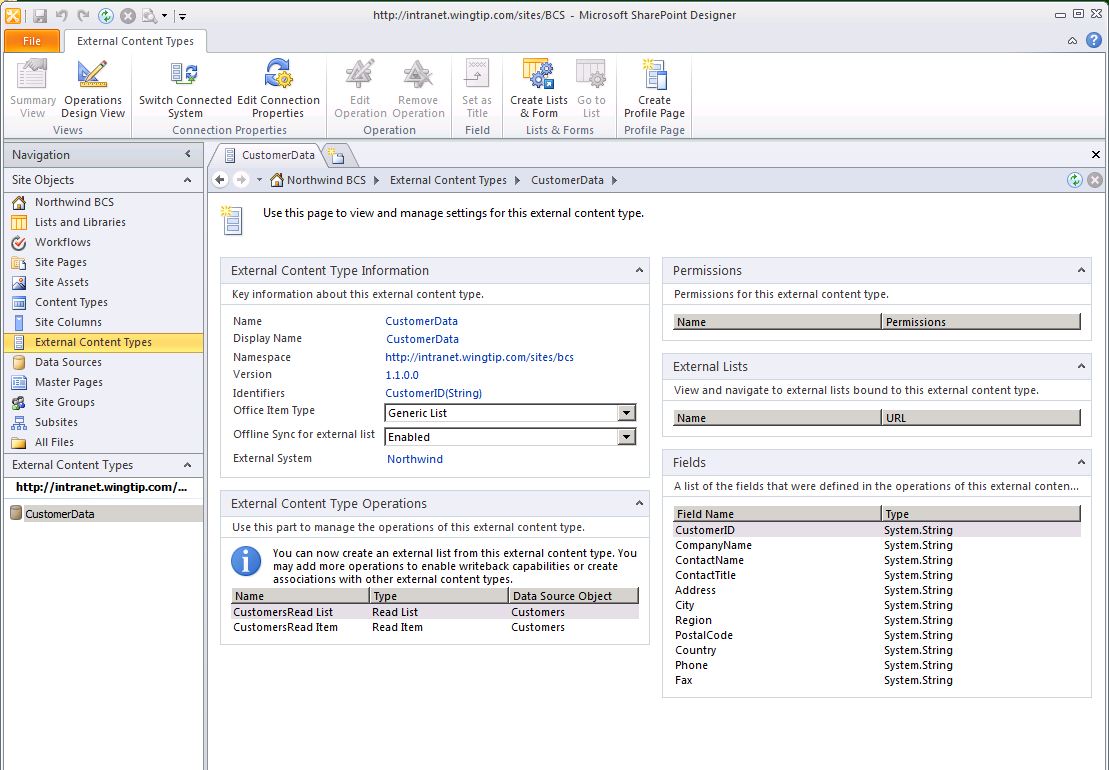This screenshot has height=770, width=1109.
Task: Click the Name link value CustomerData
Action: (421, 321)
